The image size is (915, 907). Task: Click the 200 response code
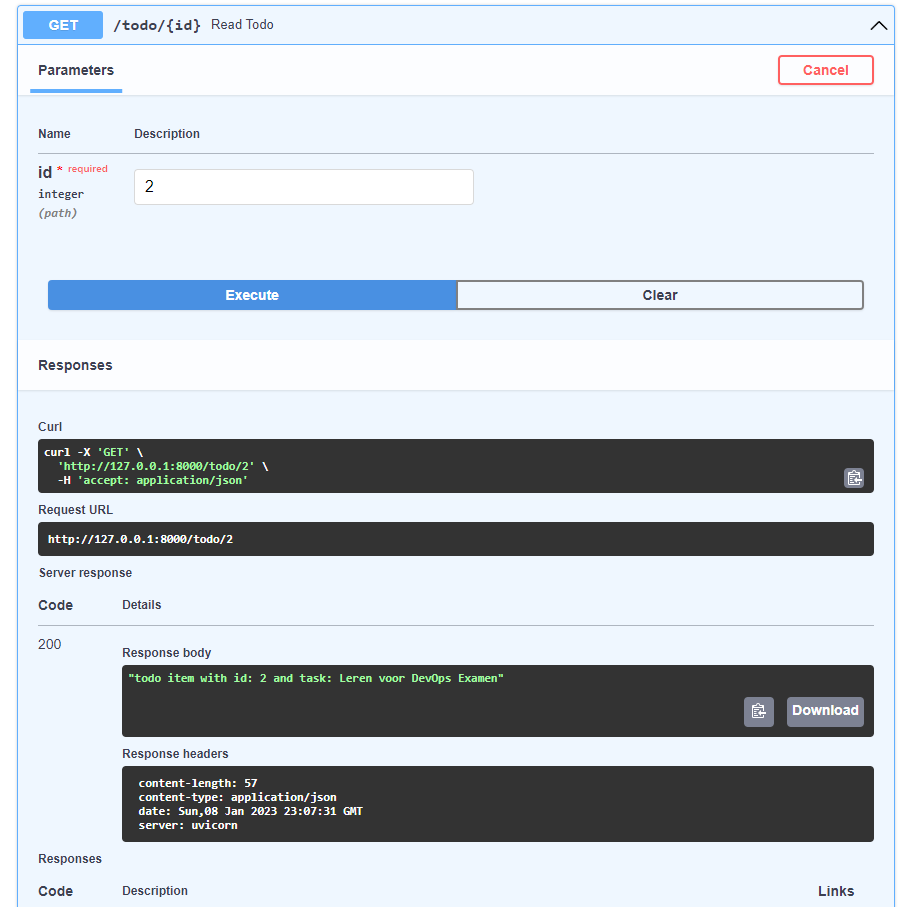pos(49,644)
